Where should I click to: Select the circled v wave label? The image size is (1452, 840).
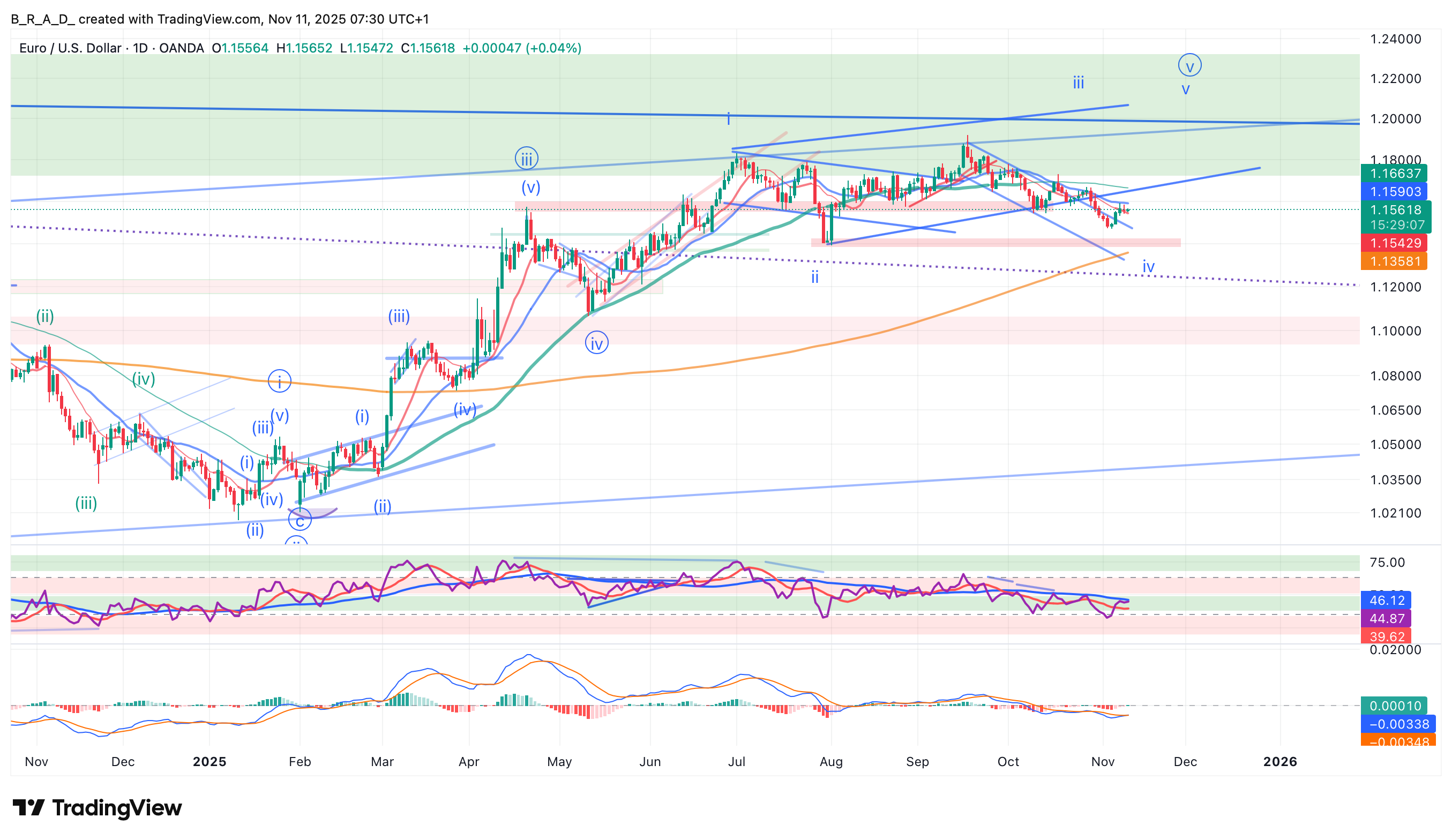(x=1189, y=65)
